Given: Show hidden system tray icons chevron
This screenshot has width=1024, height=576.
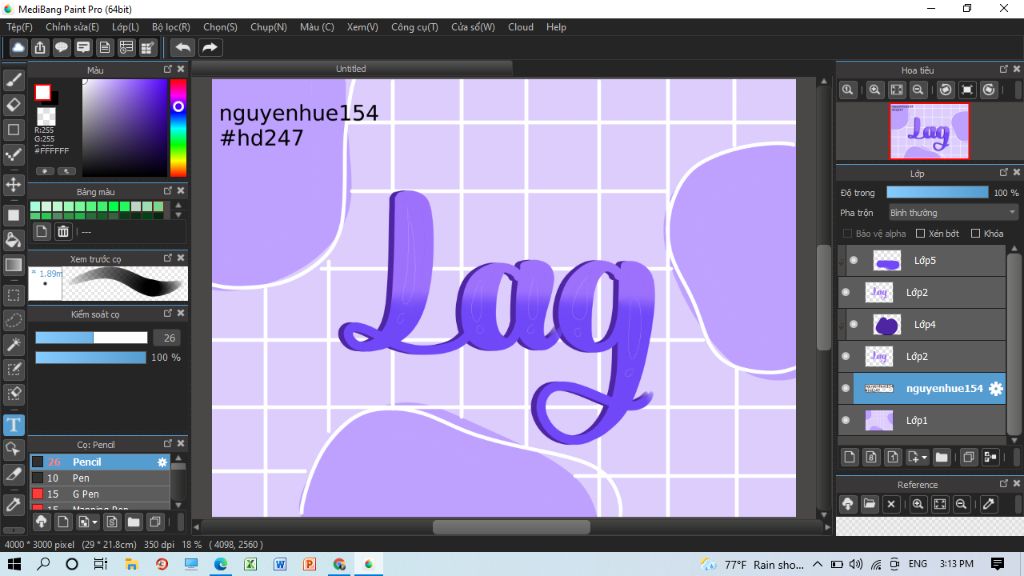Looking at the screenshot, I should click(817, 564).
